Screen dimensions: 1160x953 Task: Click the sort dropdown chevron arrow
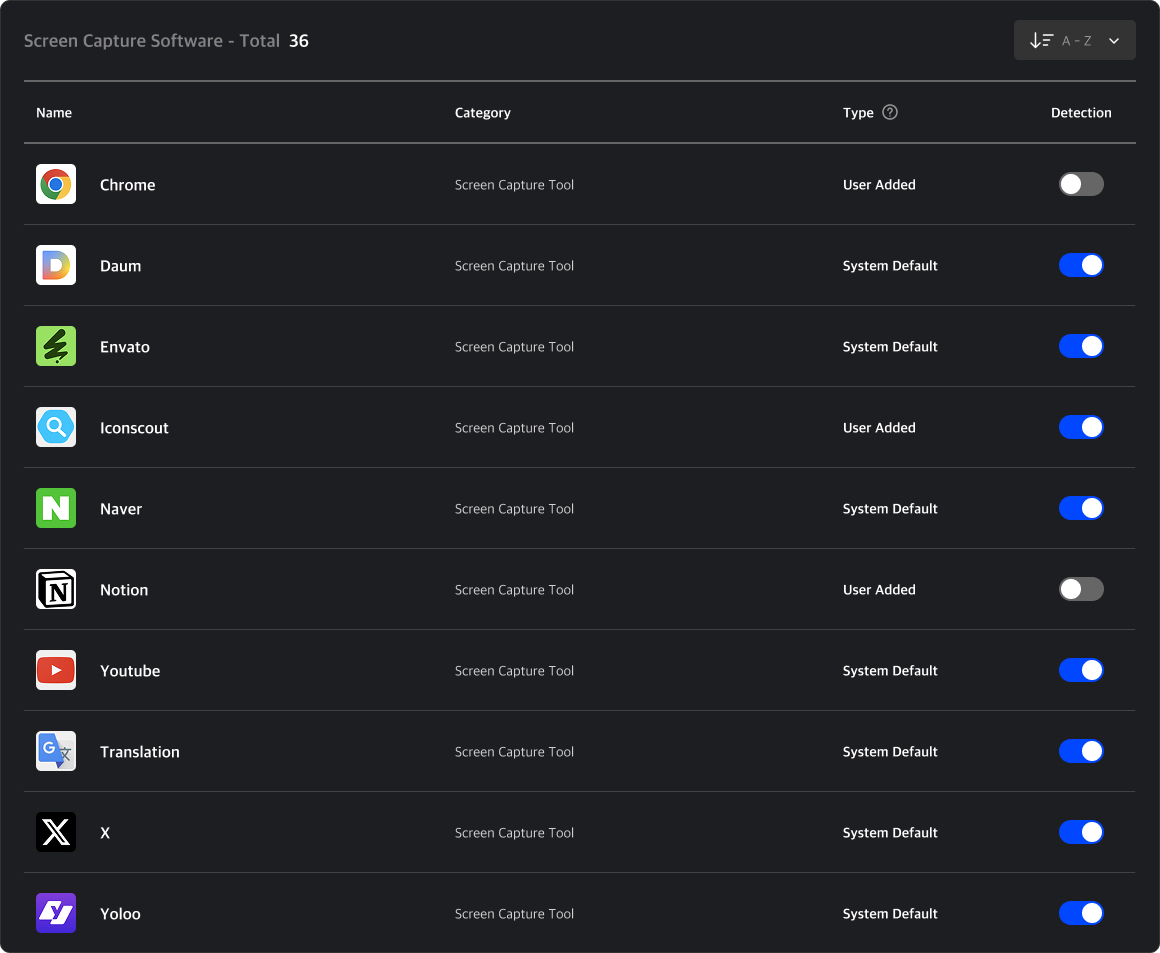point(1114,41)
